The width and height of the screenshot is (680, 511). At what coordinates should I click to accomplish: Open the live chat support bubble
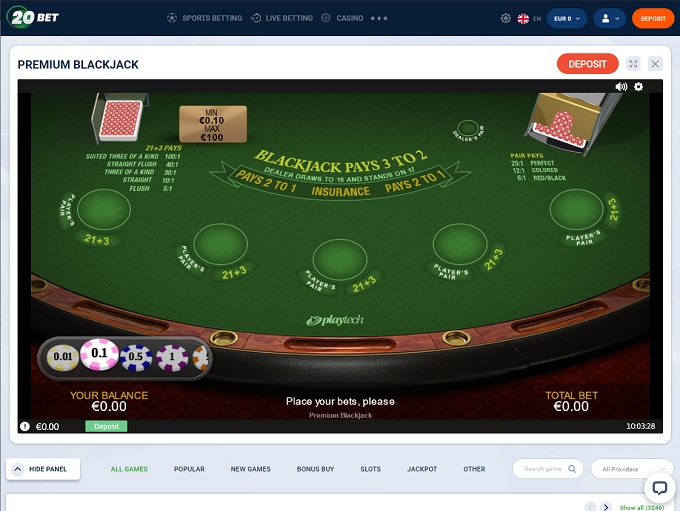(x=660, y=488)
